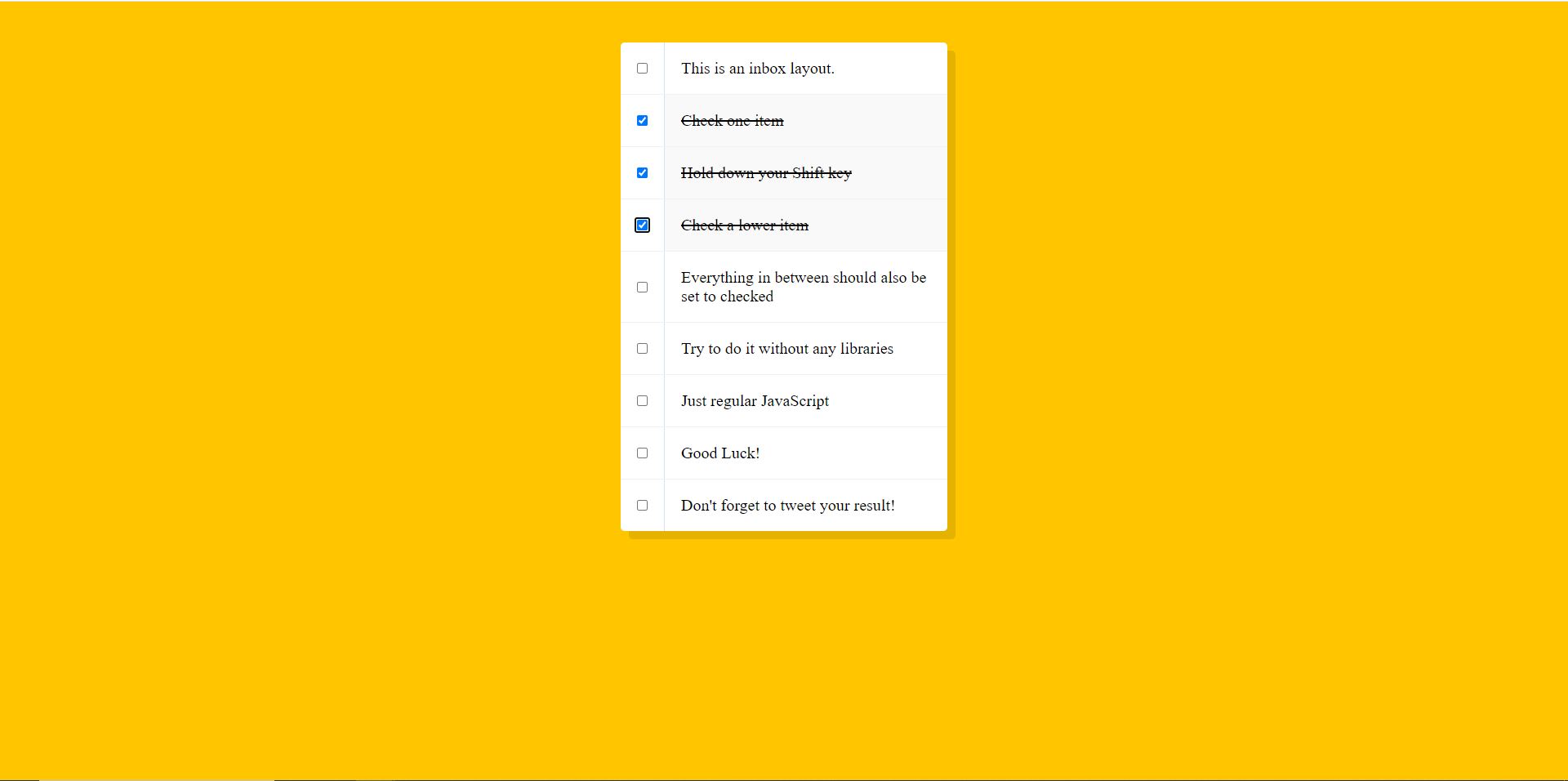Untick the focused 'Check a lower item' checkbox
The width and height of the screenshot is (1568, 781).
(x=642, y=225)
